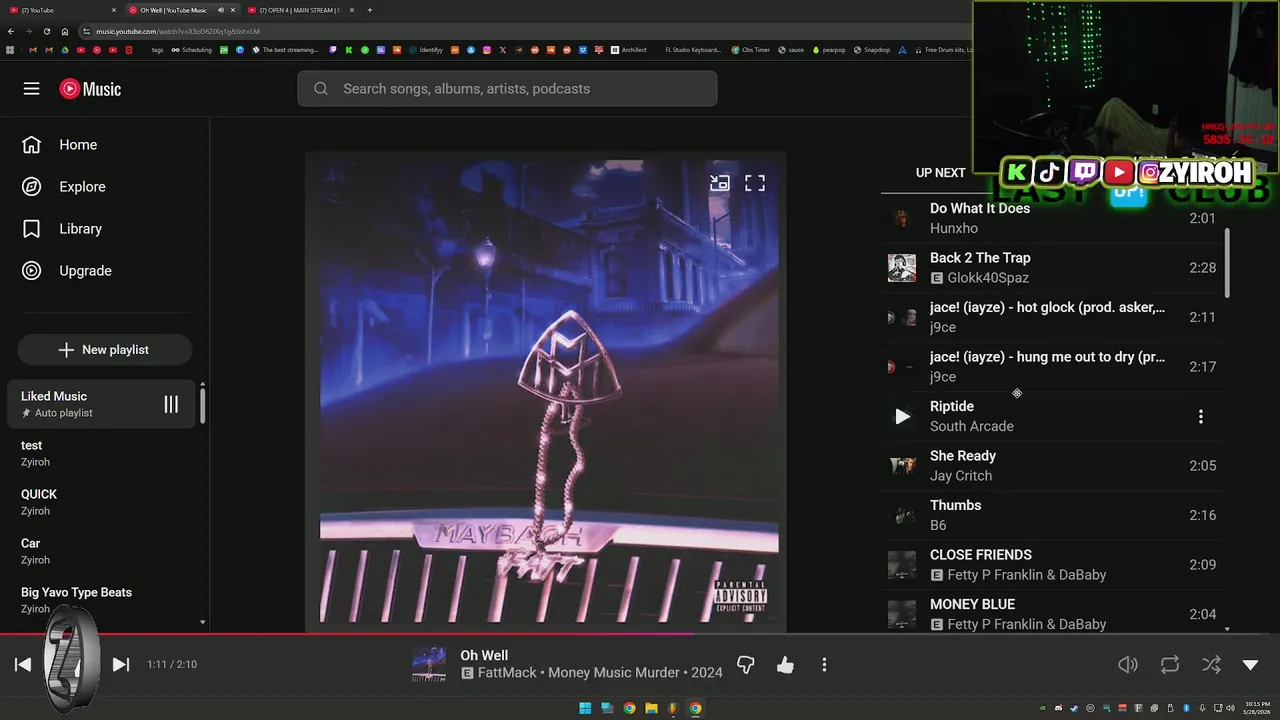The image size is (1280, 720).
Task: Select 'hung me out to dry' track
Action: coord(1053,367)
